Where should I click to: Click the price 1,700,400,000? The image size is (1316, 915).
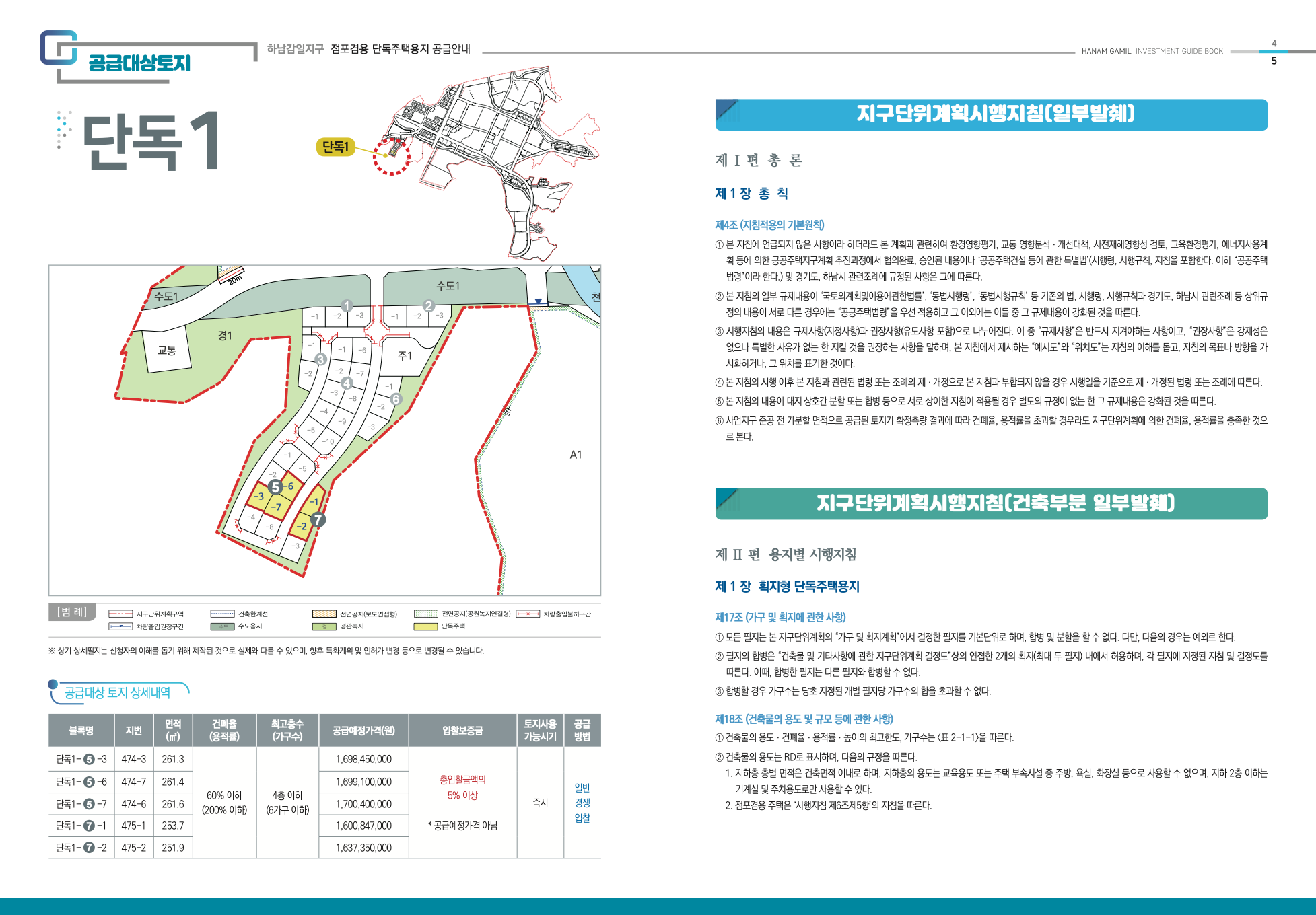point(363,804)
